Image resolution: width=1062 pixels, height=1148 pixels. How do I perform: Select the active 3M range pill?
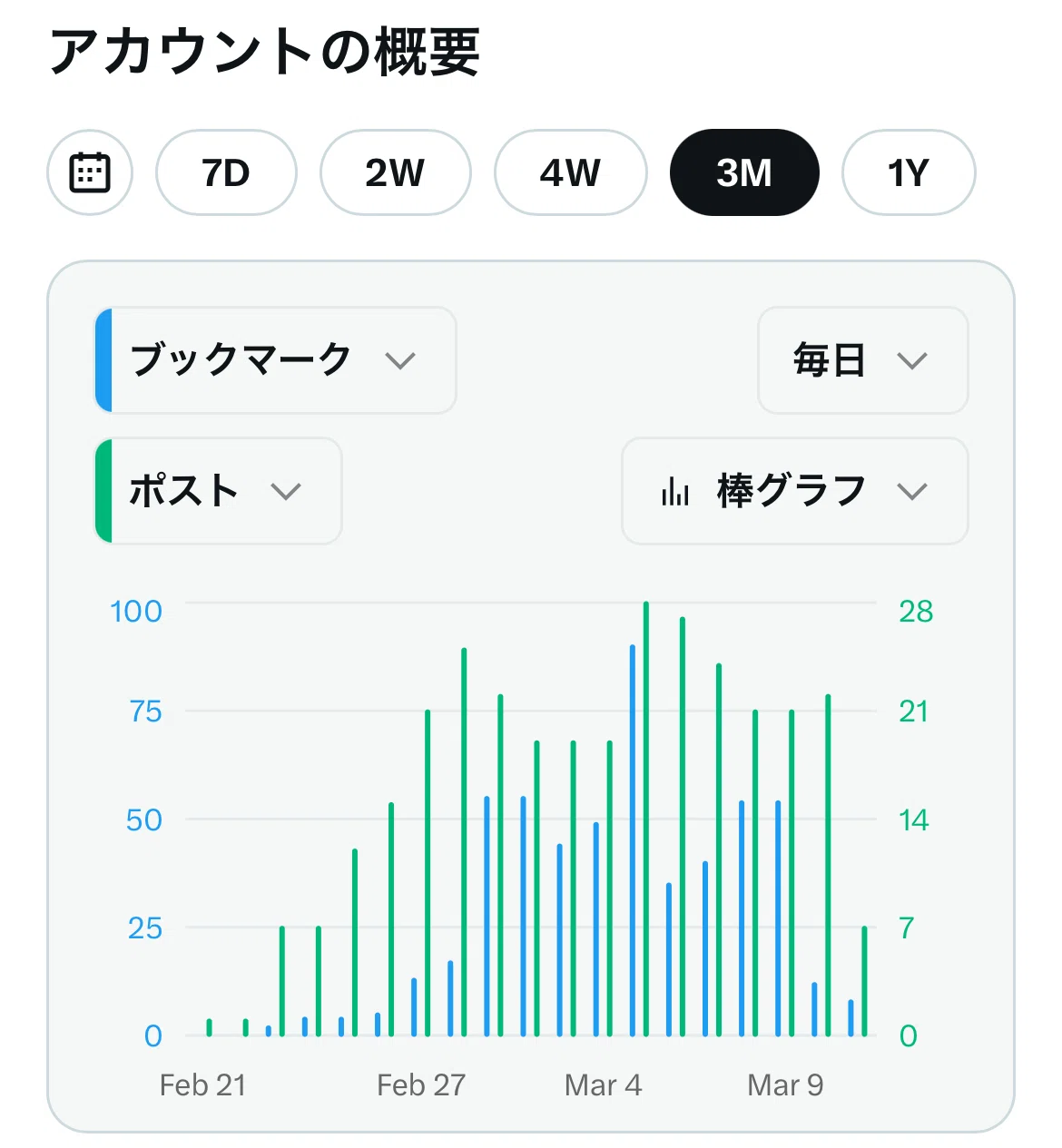(744, 172)
